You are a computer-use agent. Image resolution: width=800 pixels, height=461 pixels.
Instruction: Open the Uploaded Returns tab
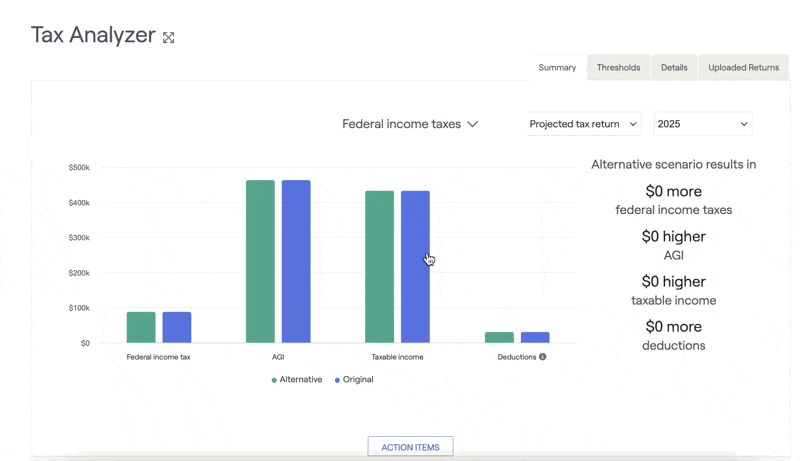coord(743,67)
